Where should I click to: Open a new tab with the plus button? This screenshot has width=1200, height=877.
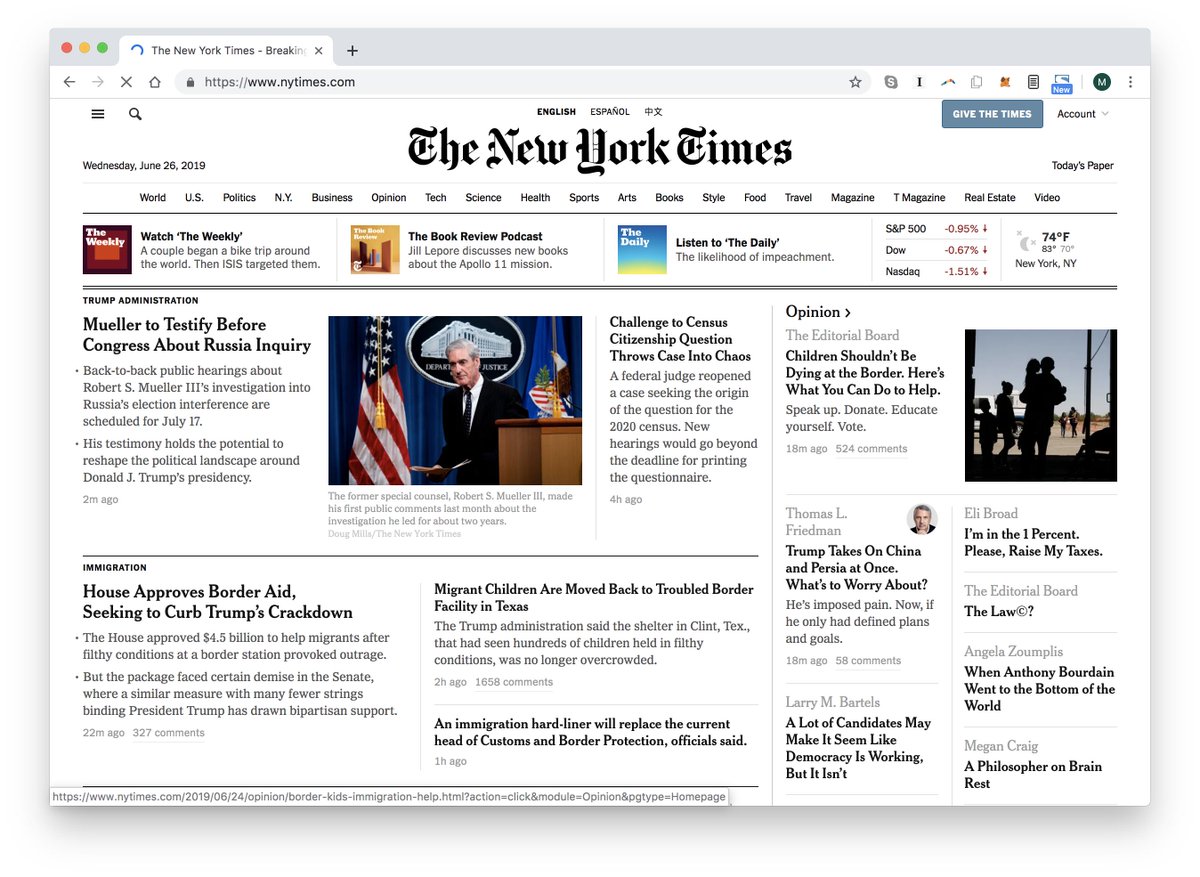[x=352, y=51]
